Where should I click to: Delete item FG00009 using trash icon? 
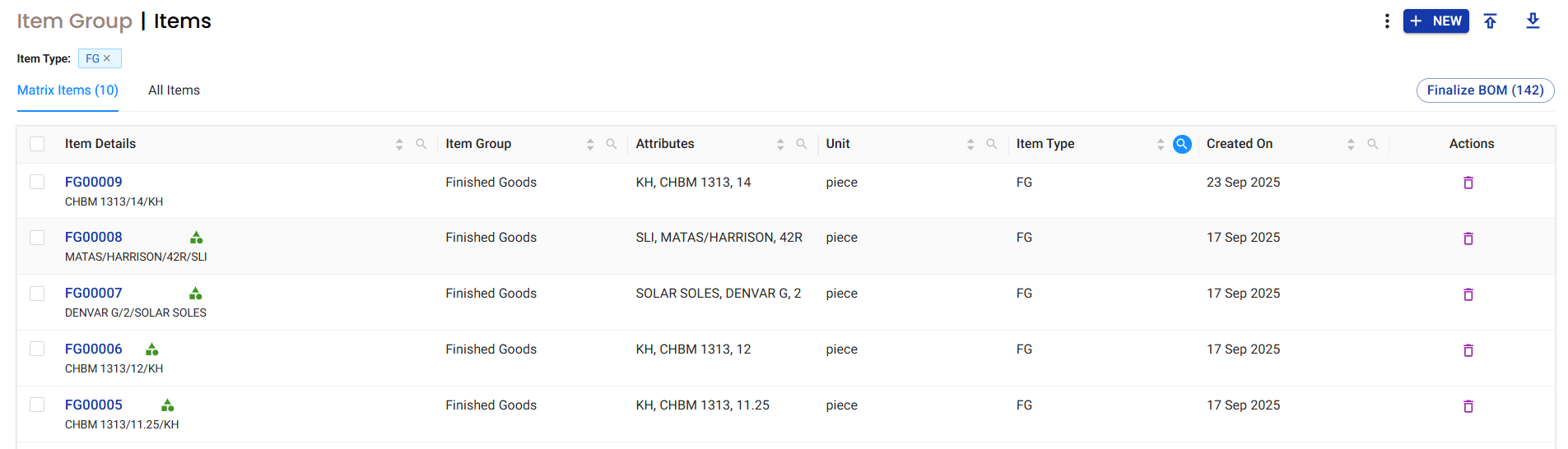(x=1468, y=183)
